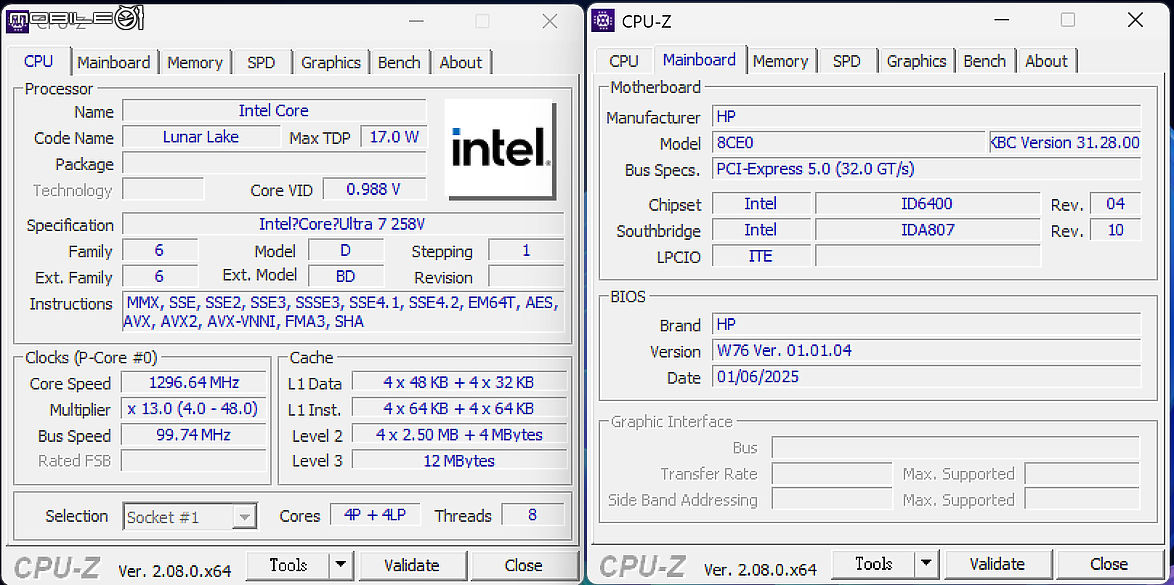Screen dimensions: 1174x585
Task: Click the KBC Version 31.28.00 field
Action: point(1065,142)
